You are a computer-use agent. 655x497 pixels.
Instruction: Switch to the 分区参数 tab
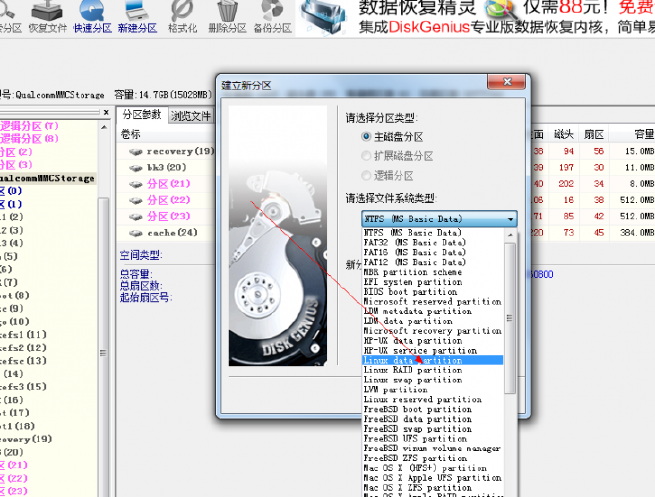[x=142, y=115]
